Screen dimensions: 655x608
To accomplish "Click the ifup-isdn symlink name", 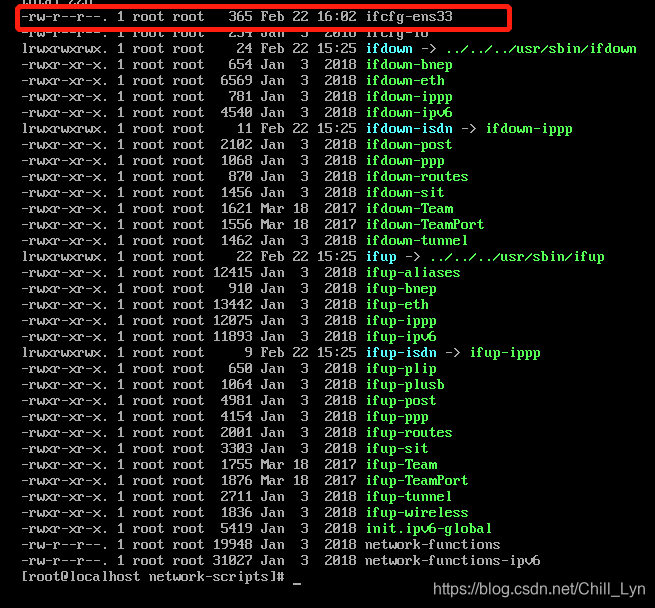I will pyautogui.click(x=401, y=353).
